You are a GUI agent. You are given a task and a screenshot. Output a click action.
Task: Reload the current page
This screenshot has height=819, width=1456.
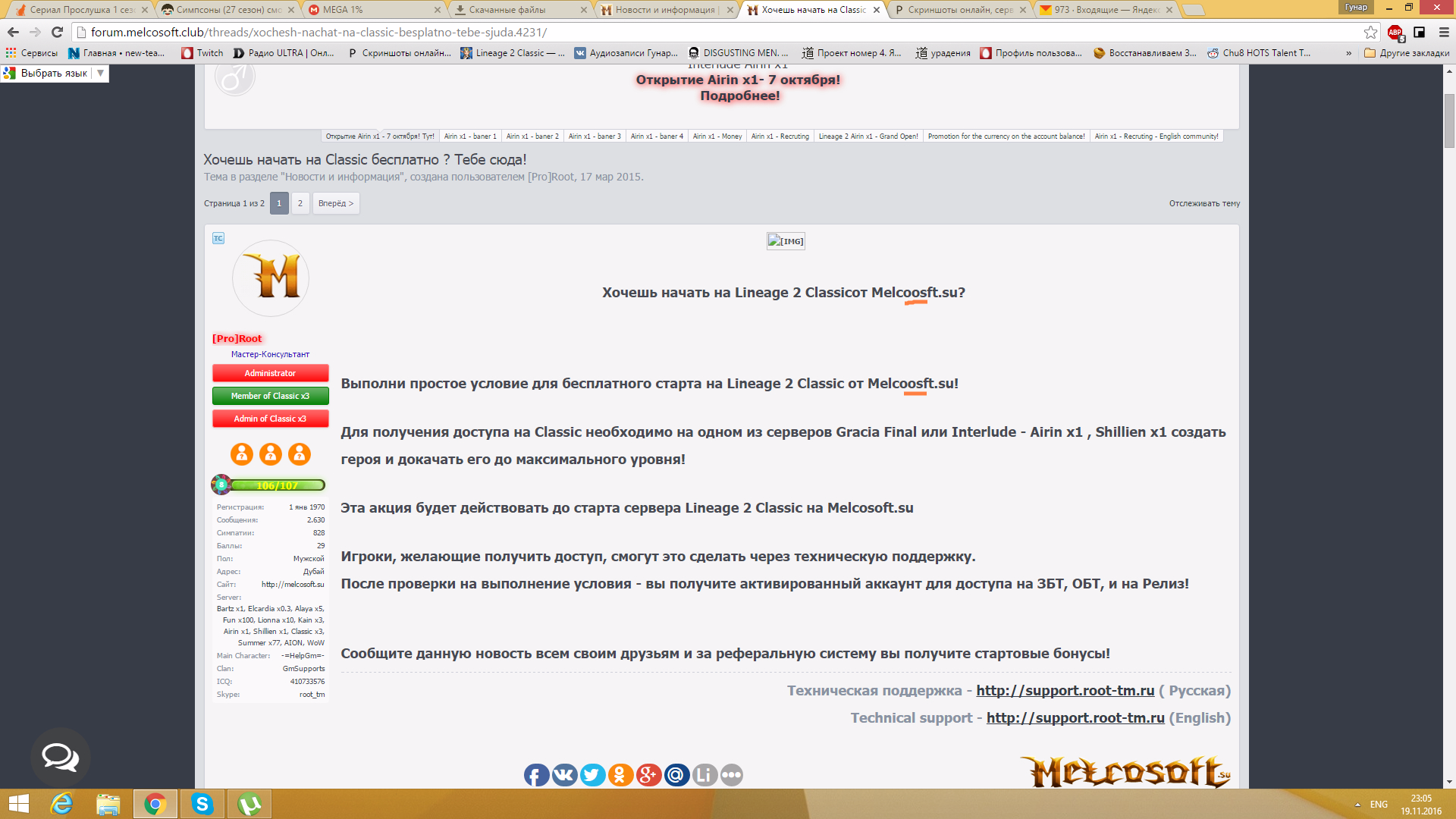pyautogui.click(x=57, y=32)
